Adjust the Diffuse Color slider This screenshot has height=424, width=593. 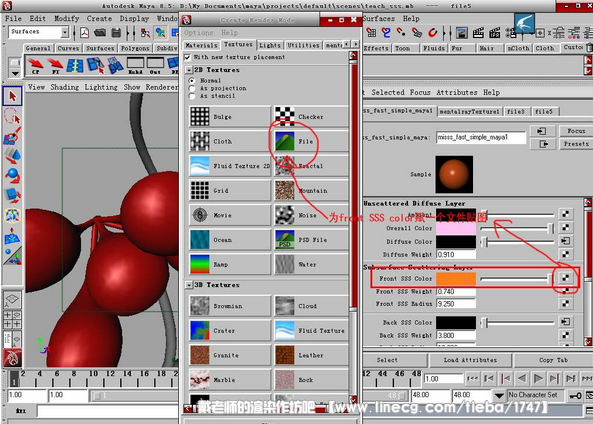[x=517, y=241]
